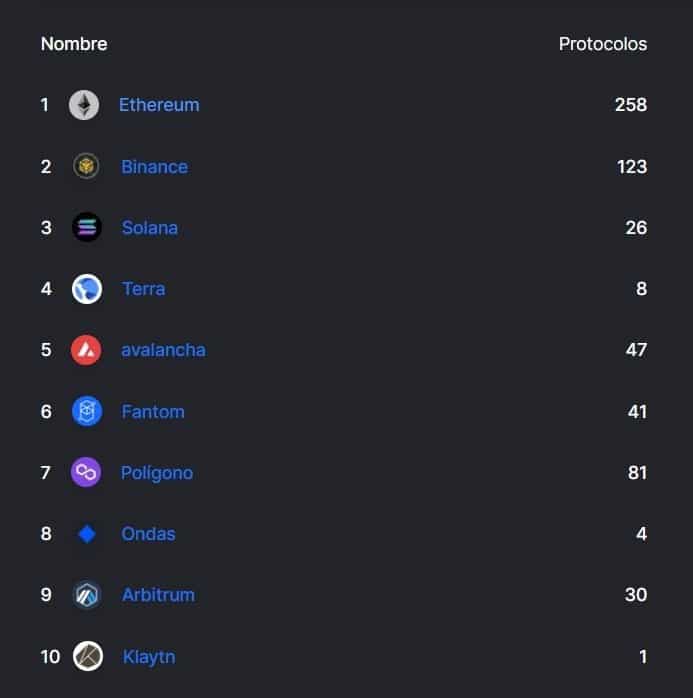The height and width of the screenshot is (698, 693).
Task: Click the Terra globe icon
Action: pos(87,289)
